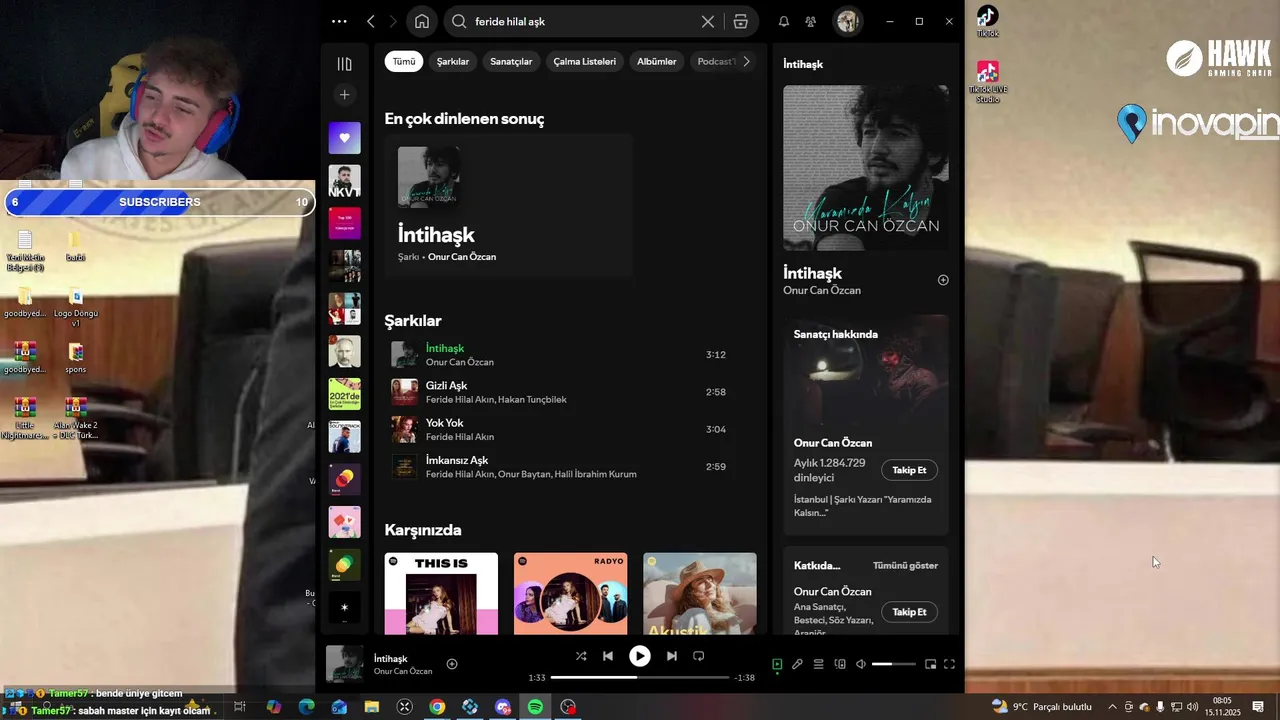Open Liked Songs heart playlist
1280x720 pixels.
coord(344,138)
